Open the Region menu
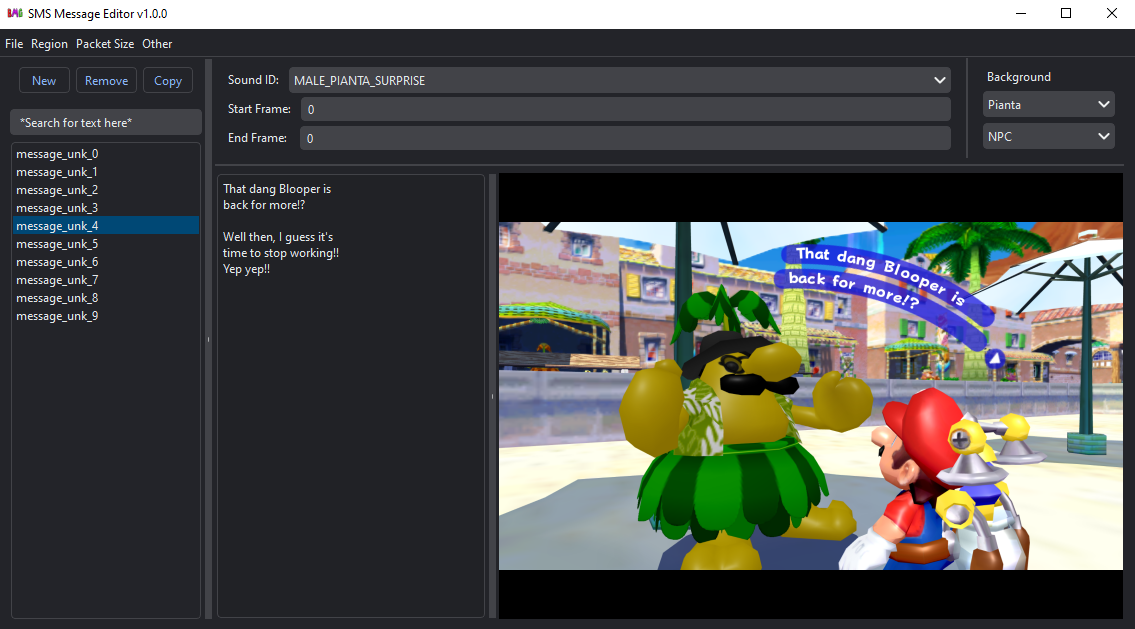This screenshot has width=1135, height=629. [49, 43]
